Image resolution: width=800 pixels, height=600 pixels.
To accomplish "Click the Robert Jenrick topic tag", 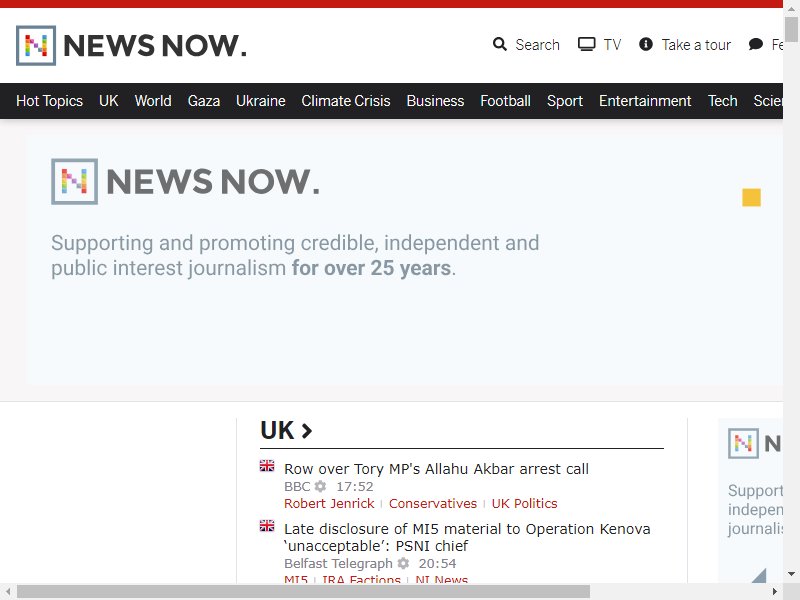I will (x=329, y=504).
